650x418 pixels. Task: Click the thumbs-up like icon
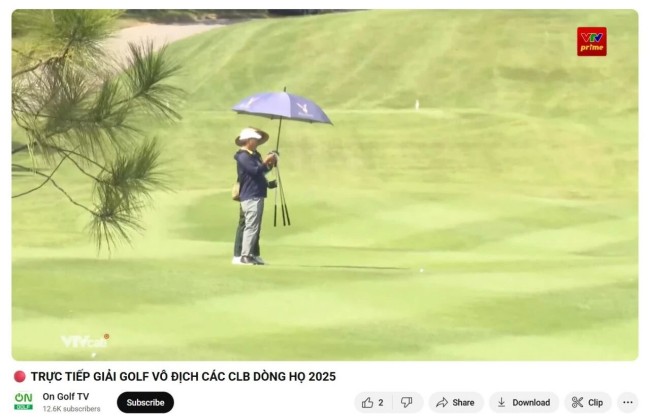367,402
